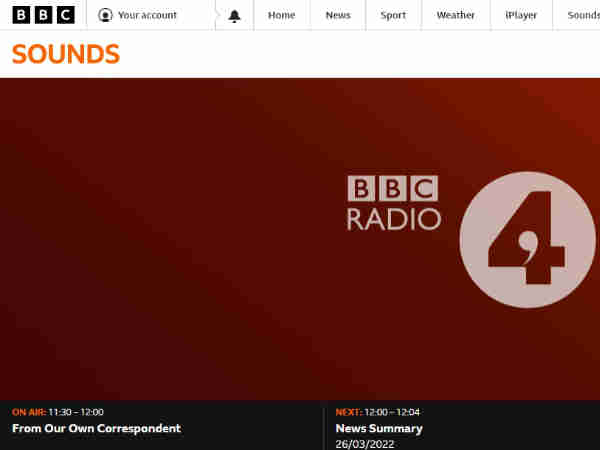Click the dark red Radio 4 banner background
600x450 pixels.
[172, 239]
